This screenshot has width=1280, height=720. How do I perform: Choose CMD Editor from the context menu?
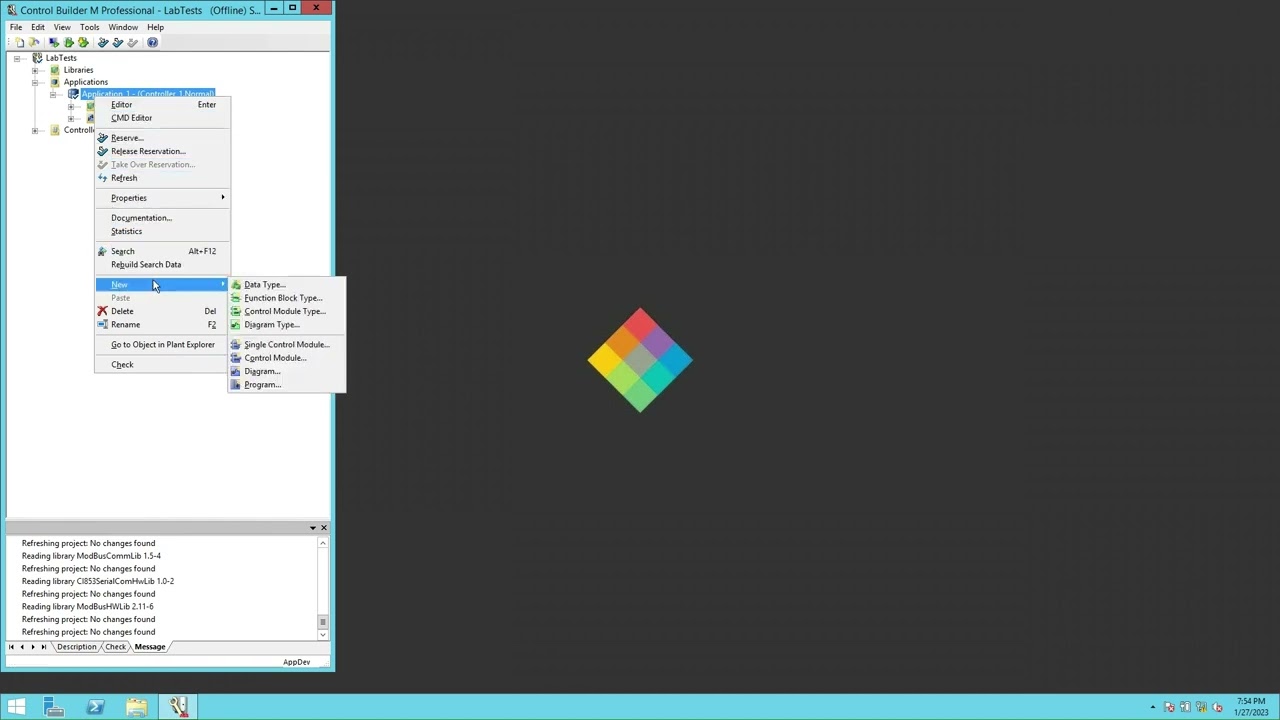(163, 118)
